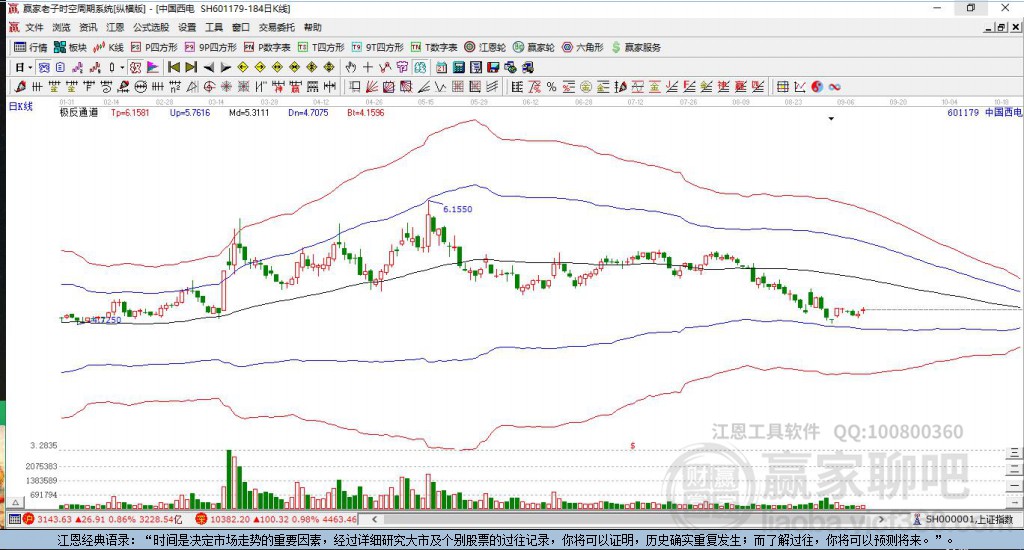The width and height of the screenshot is (1024, 550).
Task: Select the percent % tool
Action: (552, 86)
